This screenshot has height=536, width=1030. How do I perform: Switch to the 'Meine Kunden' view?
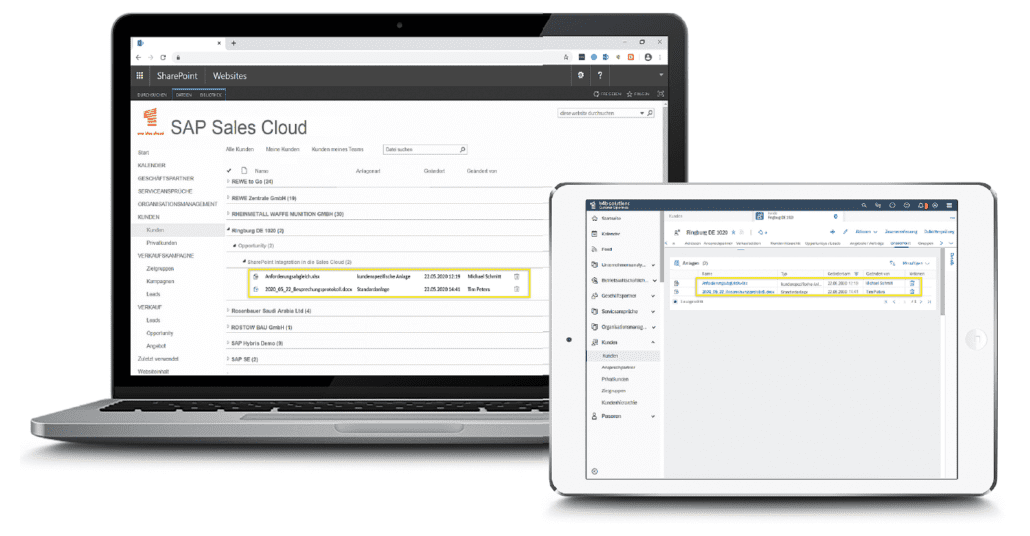(x=282, y=149)
